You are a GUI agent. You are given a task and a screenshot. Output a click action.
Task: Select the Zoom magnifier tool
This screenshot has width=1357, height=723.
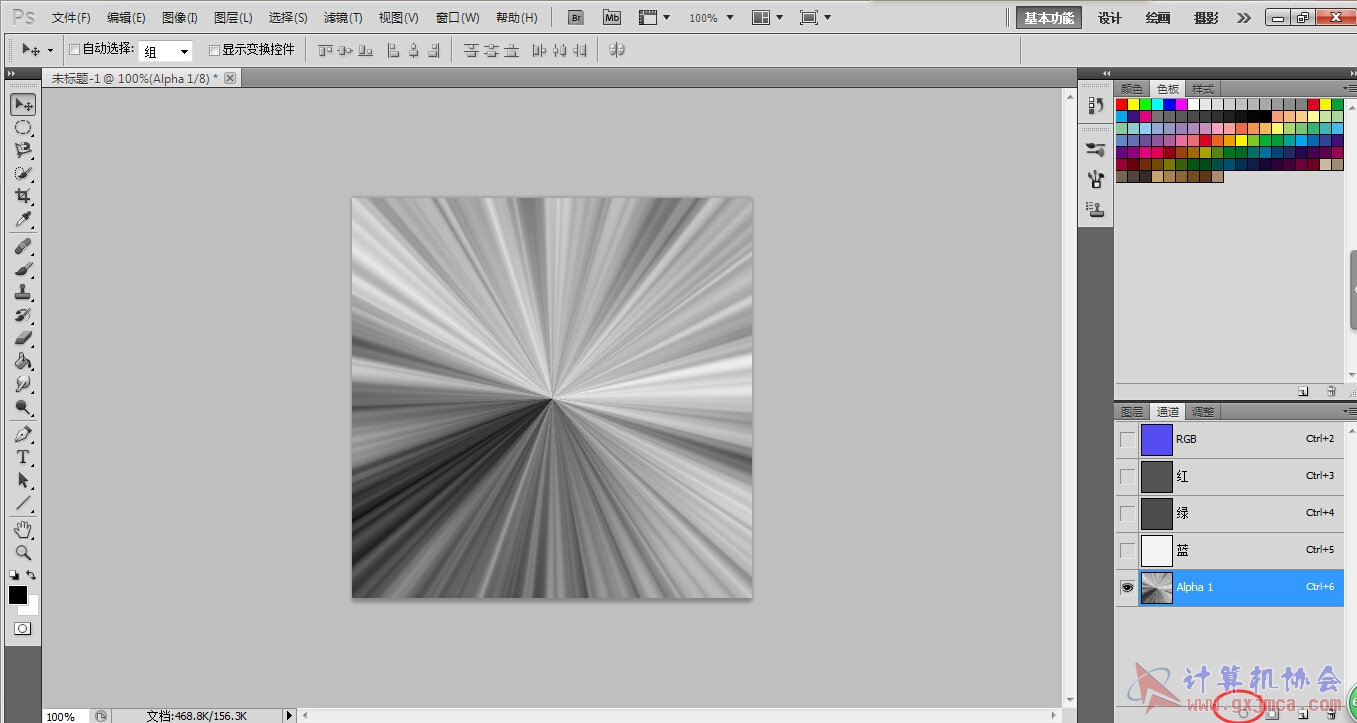(x=23, y=552)
